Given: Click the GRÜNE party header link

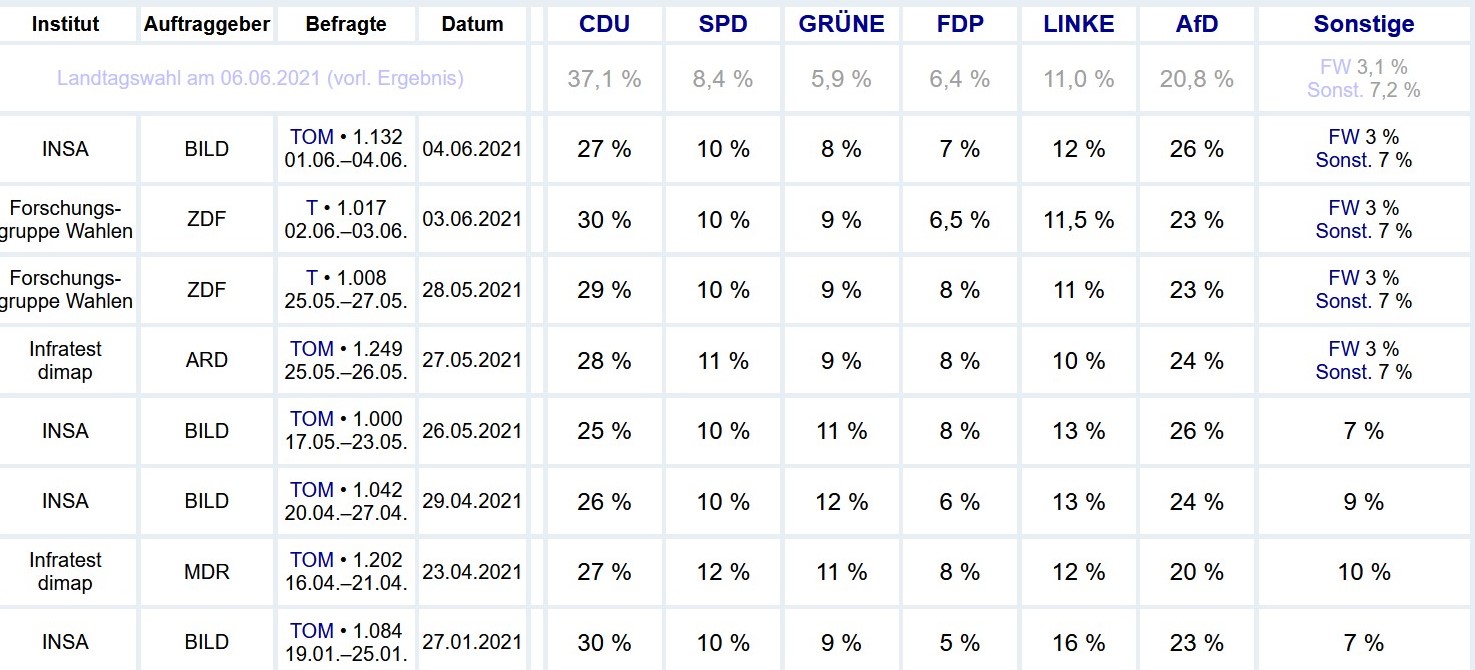Looking at the screenshot, I should click(841, 25).
